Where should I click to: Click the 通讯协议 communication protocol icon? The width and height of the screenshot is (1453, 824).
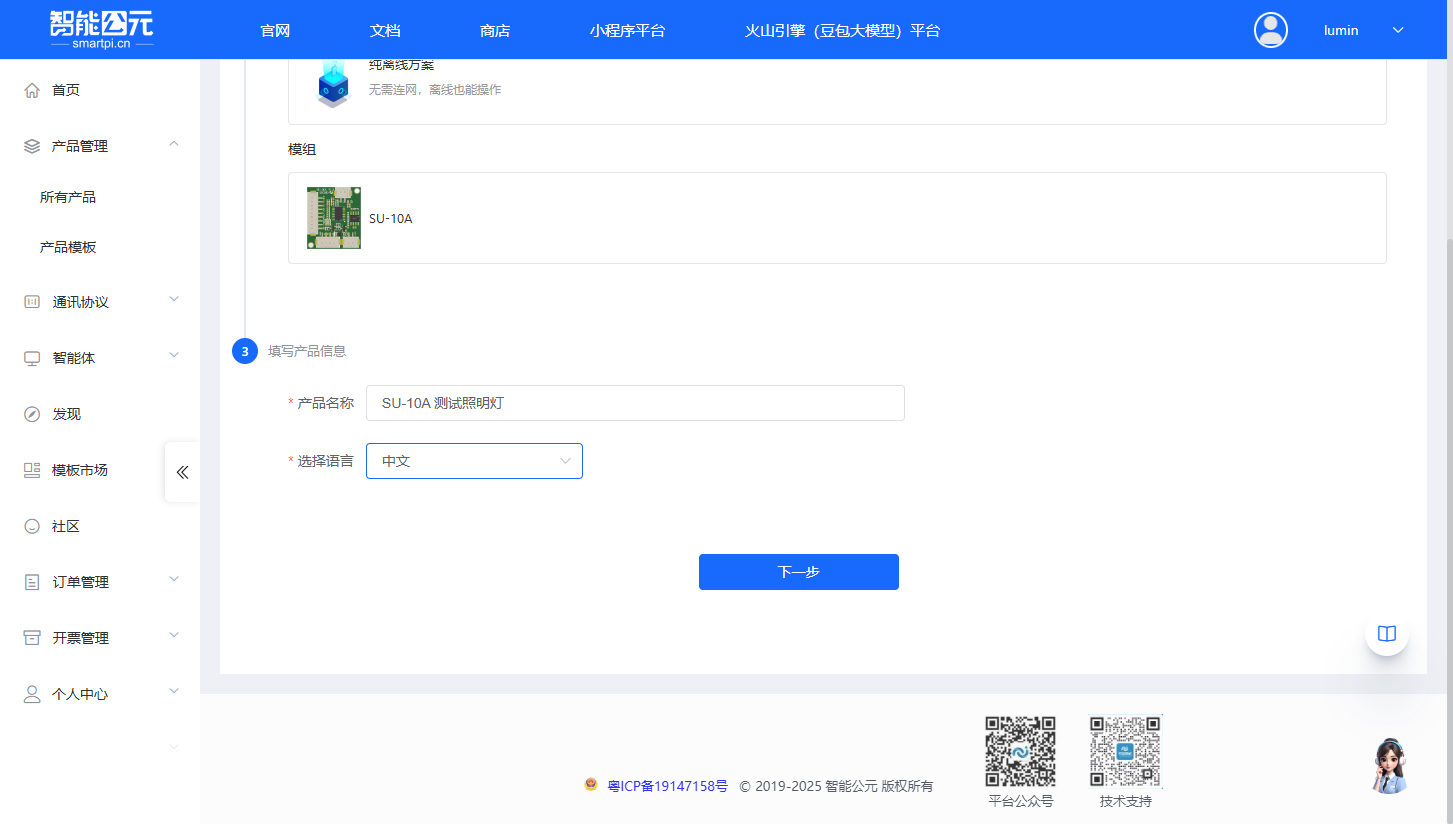pyautogui.click(x=31, y=301)
